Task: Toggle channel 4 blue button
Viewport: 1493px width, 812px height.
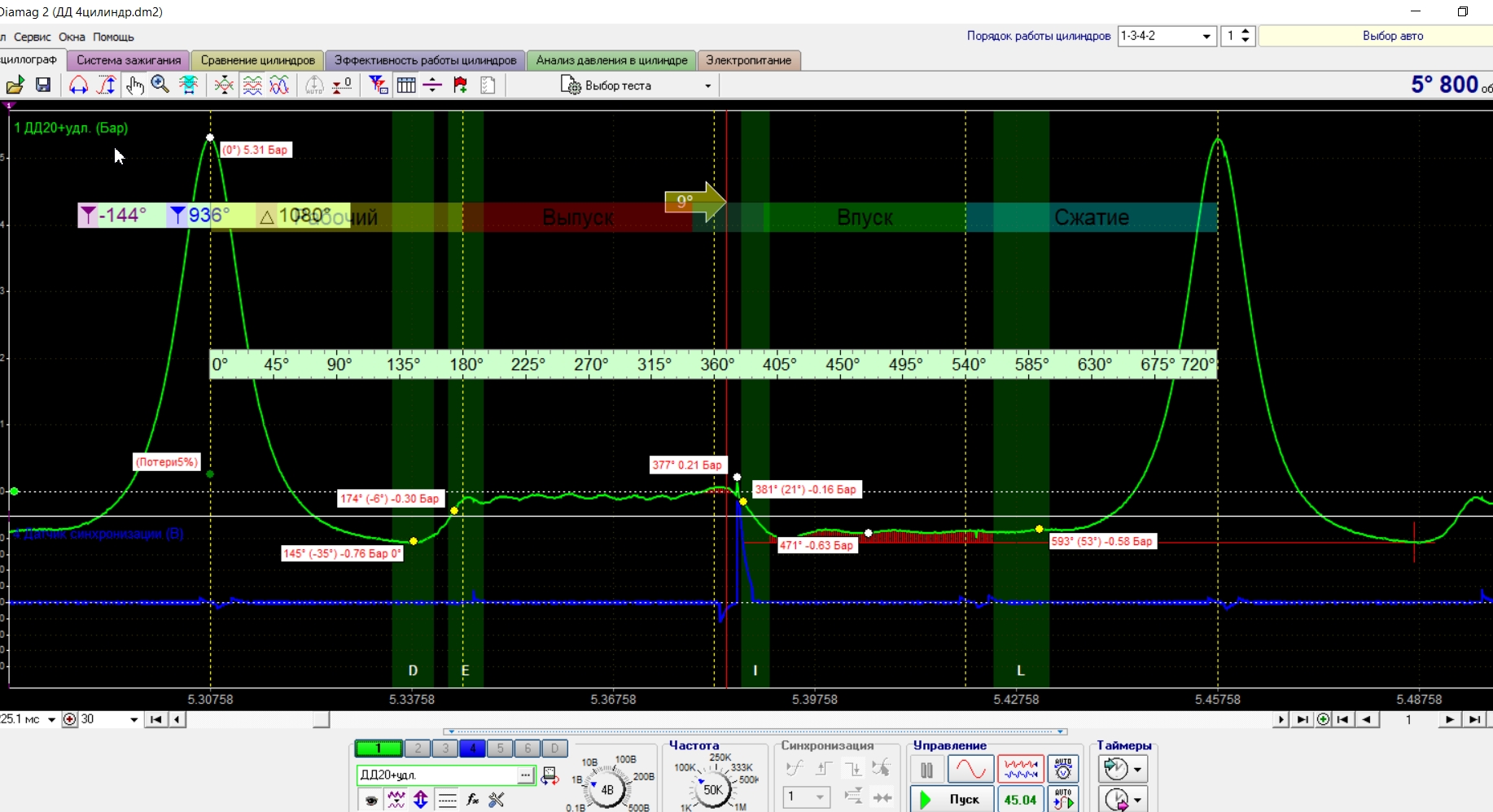Action: pyautogui.click(x=472, y=749)
